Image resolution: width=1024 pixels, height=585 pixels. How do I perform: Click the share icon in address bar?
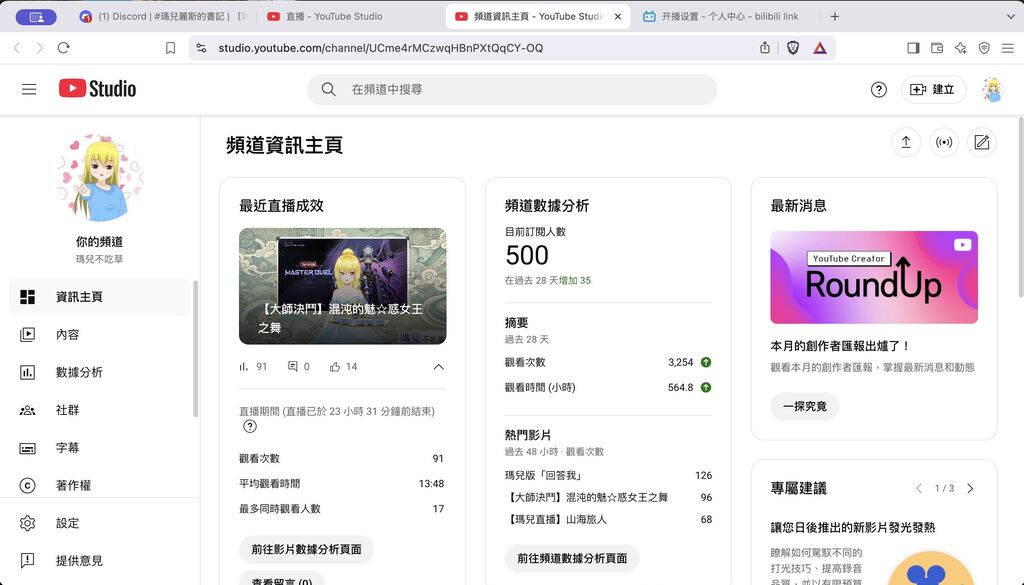[765, 48]
